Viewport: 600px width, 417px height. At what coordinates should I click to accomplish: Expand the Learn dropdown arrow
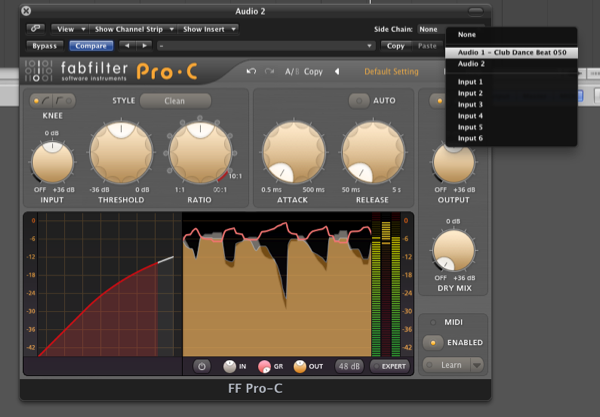point(476,365)
